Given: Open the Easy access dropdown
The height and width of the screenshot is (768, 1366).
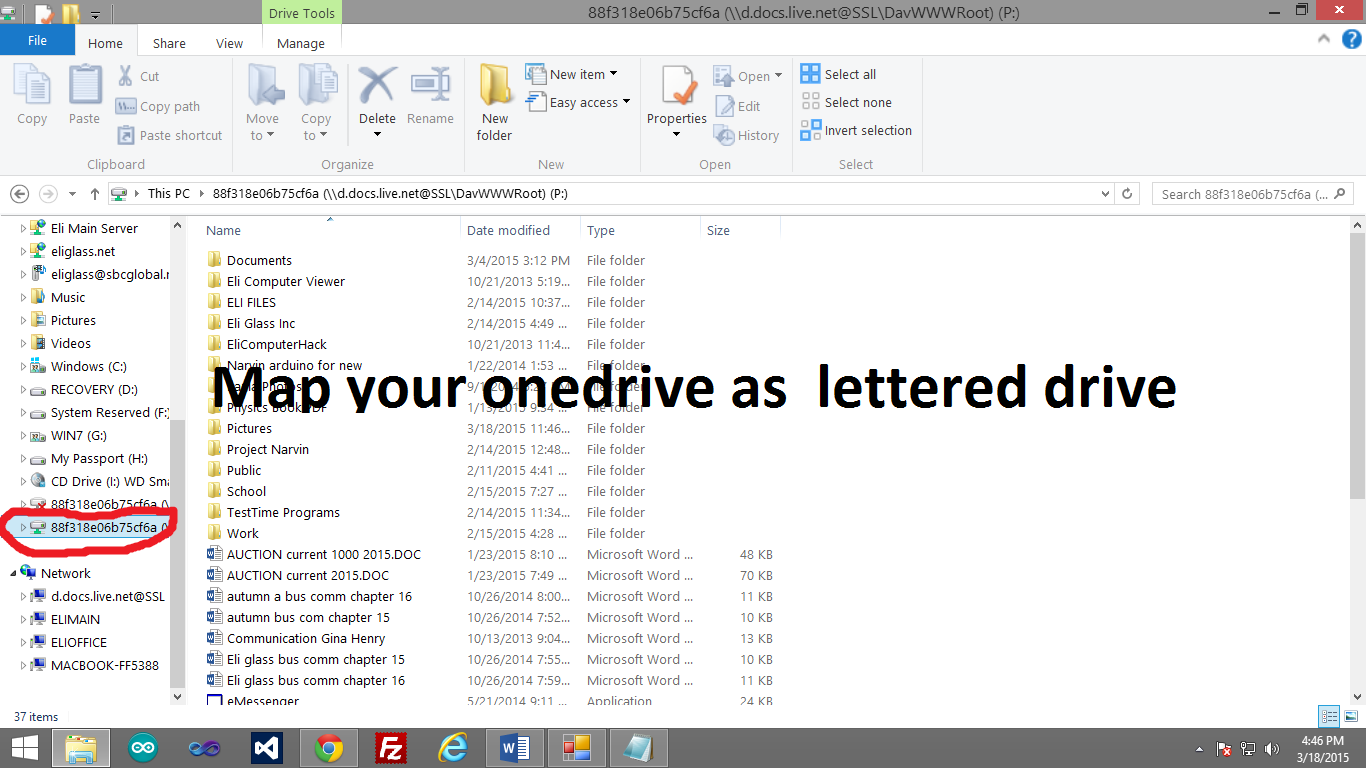Looking at the screenshot, I should click(578, 101).
